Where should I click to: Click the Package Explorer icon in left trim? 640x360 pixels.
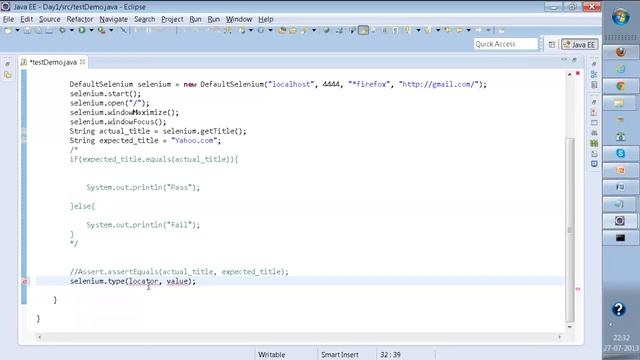[x=8, y=75]
